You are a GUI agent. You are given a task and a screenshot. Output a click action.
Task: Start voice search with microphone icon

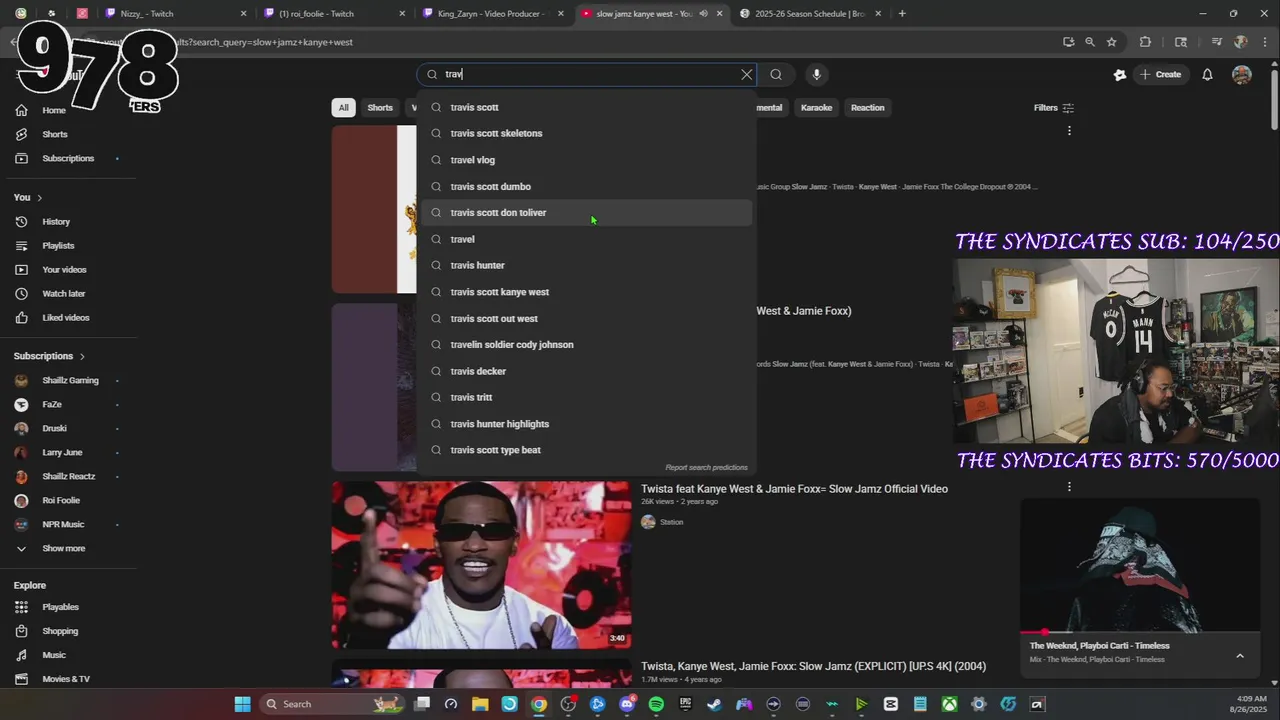click(816, 74)
